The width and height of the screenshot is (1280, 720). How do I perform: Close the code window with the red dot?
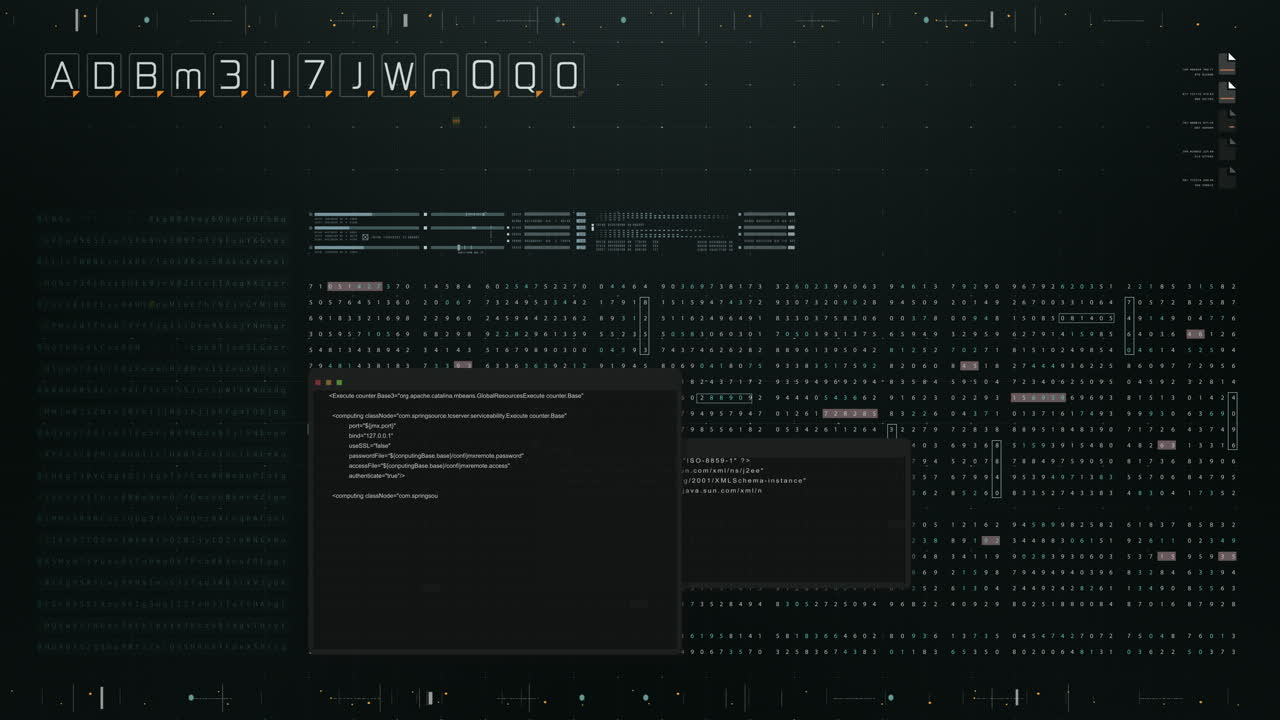tap(318, 382)
